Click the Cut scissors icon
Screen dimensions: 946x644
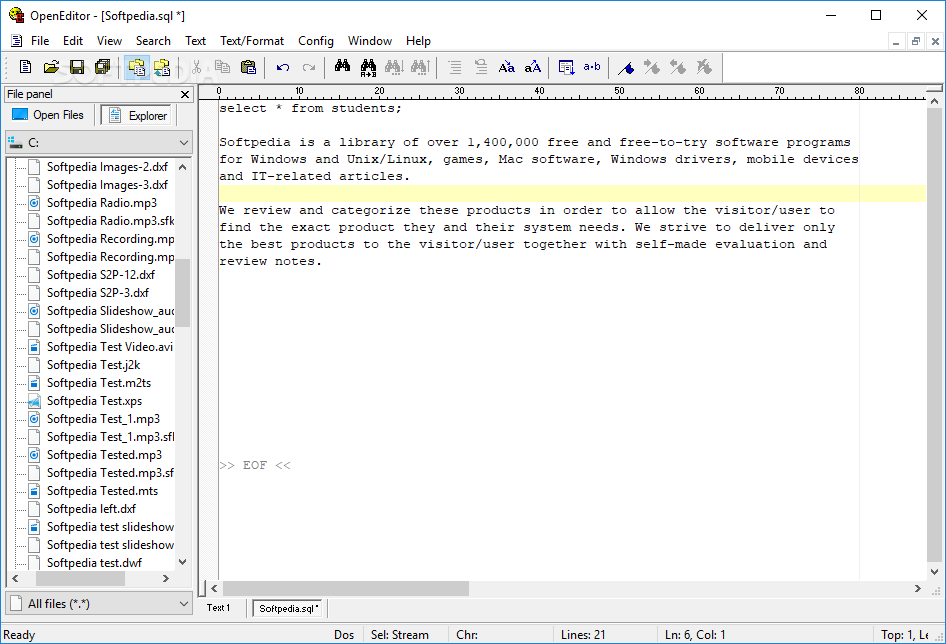[197, 67]
